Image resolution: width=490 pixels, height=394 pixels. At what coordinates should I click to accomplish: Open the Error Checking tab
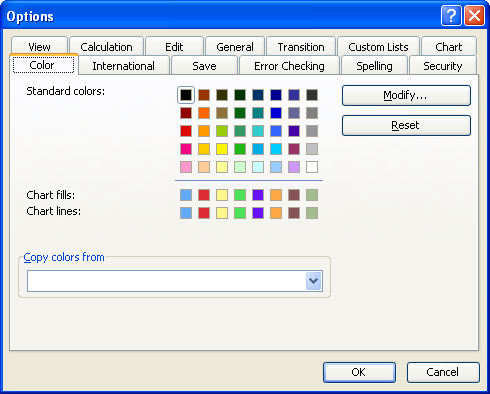(x=289, y=66)
